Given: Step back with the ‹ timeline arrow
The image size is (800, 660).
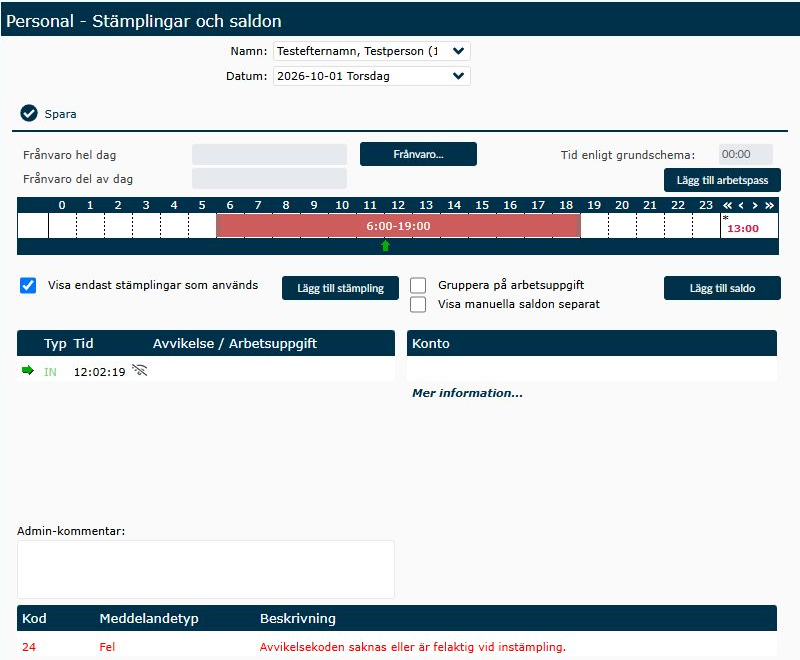Looking at the screenshot, I should click(741, 205).
